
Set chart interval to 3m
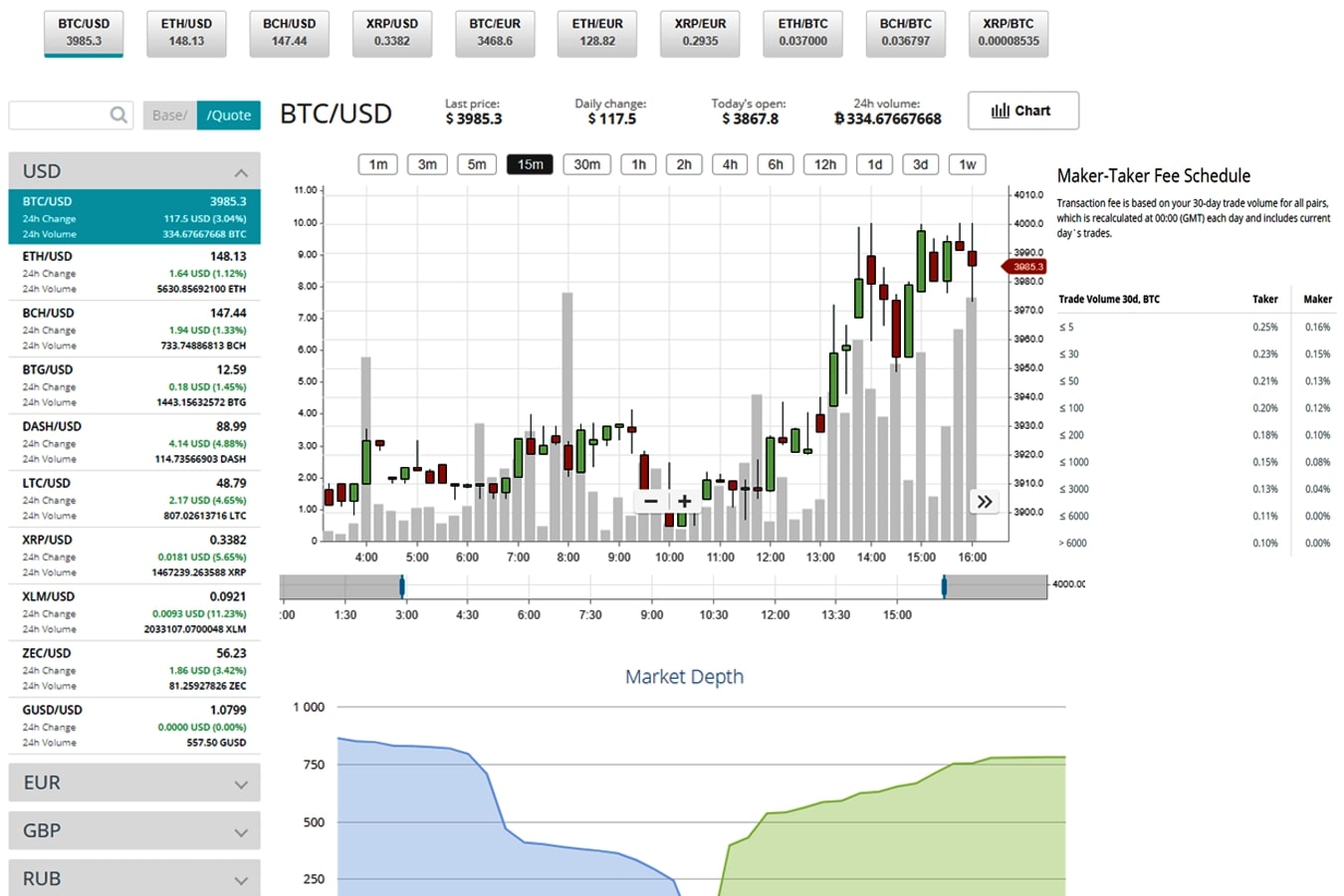(x=427, y=164)
